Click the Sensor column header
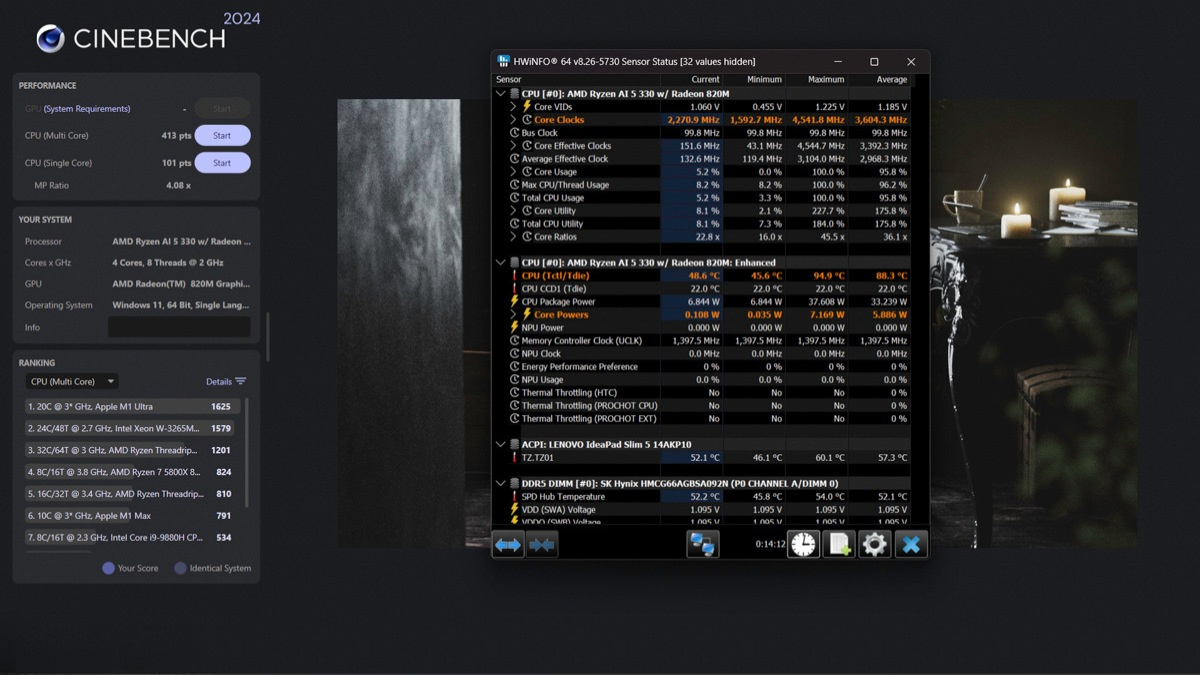Screen dimensions: 1200x675 click(x=509, y=80)
